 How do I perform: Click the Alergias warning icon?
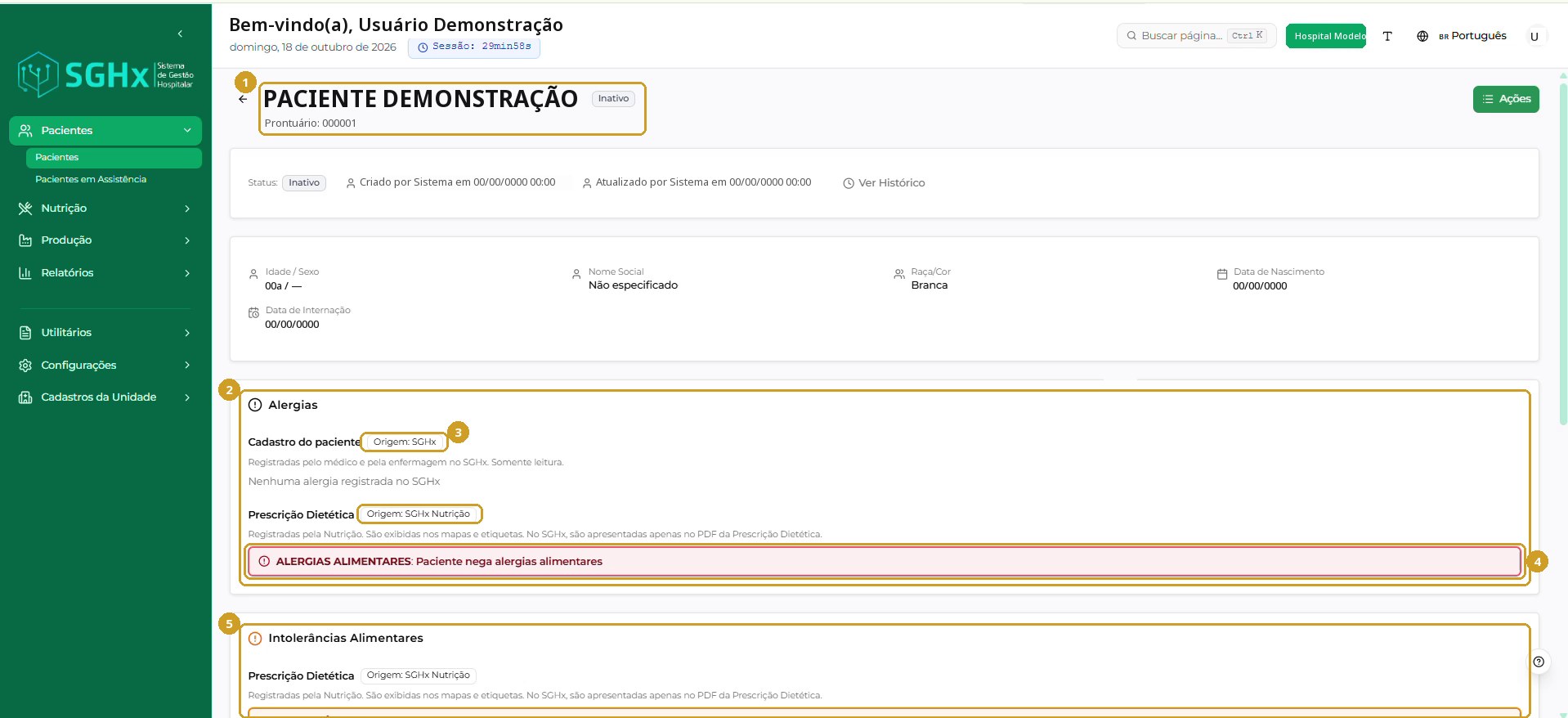(255, 405)
